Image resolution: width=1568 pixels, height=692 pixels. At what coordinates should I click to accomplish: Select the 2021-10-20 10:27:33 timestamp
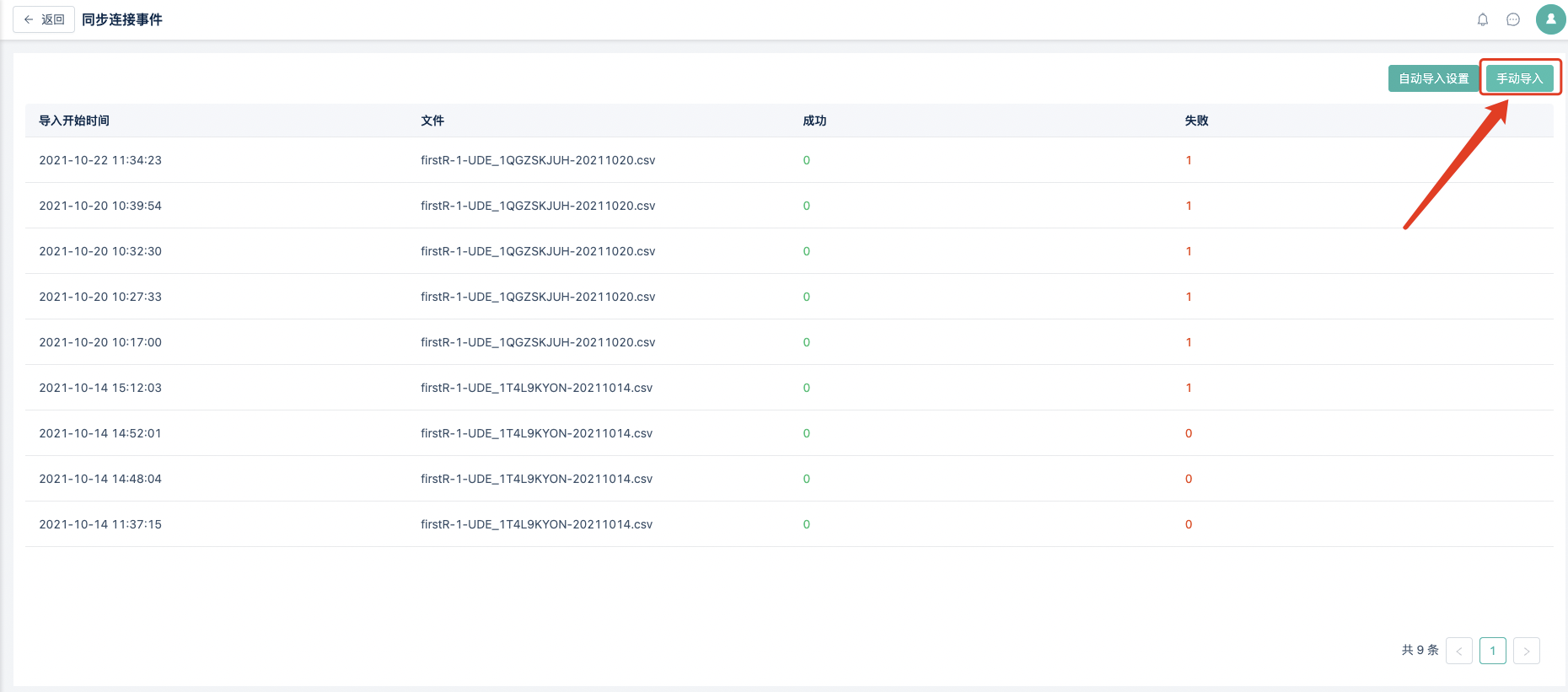[x=100, y=297]
